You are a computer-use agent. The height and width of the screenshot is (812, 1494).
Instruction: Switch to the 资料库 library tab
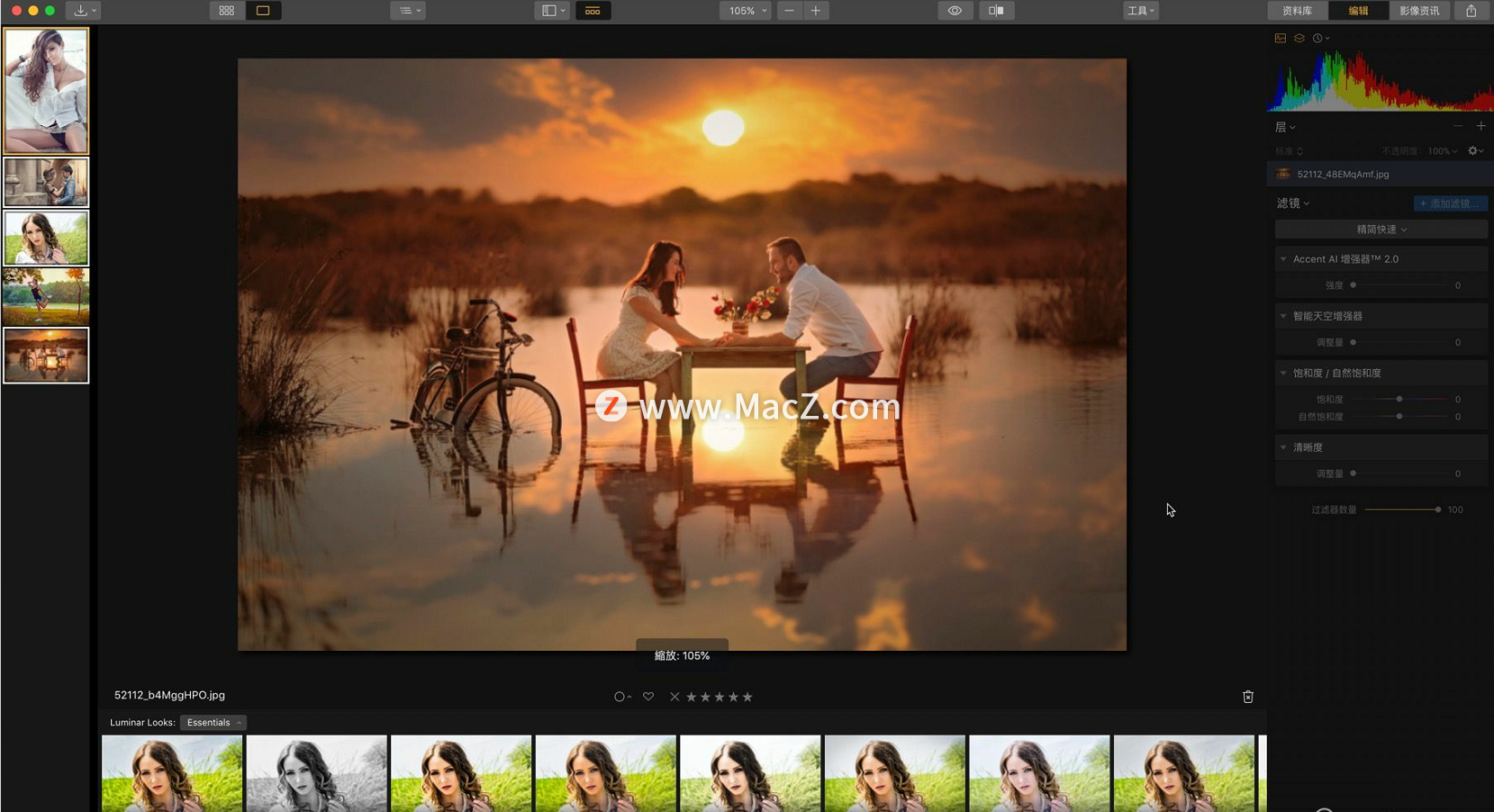pos(1298,11)
